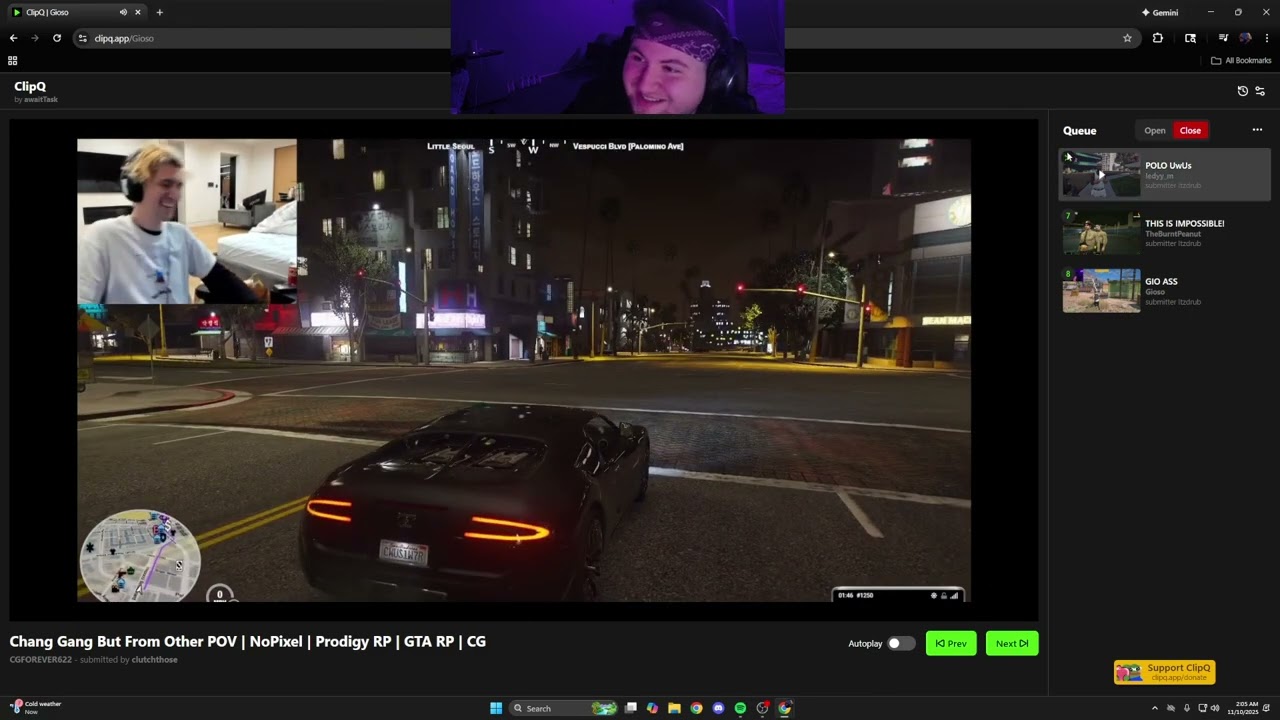
Task: Open notification bell in system tray
Action: 1267,708
